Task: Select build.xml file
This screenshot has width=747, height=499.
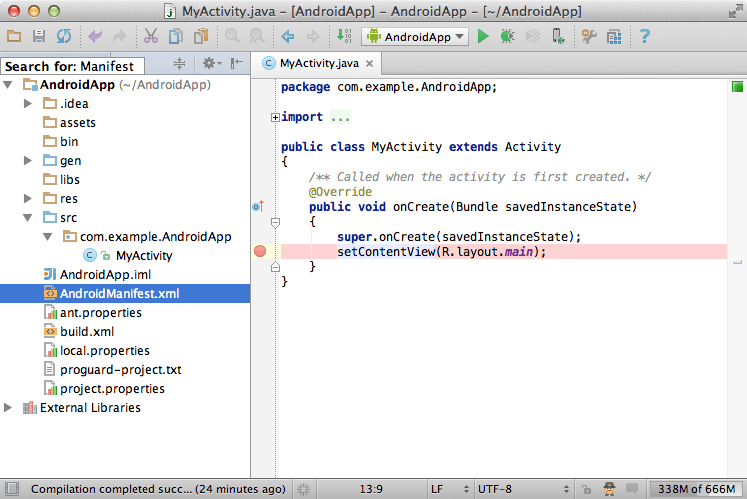Action: [x=79, y=332]
